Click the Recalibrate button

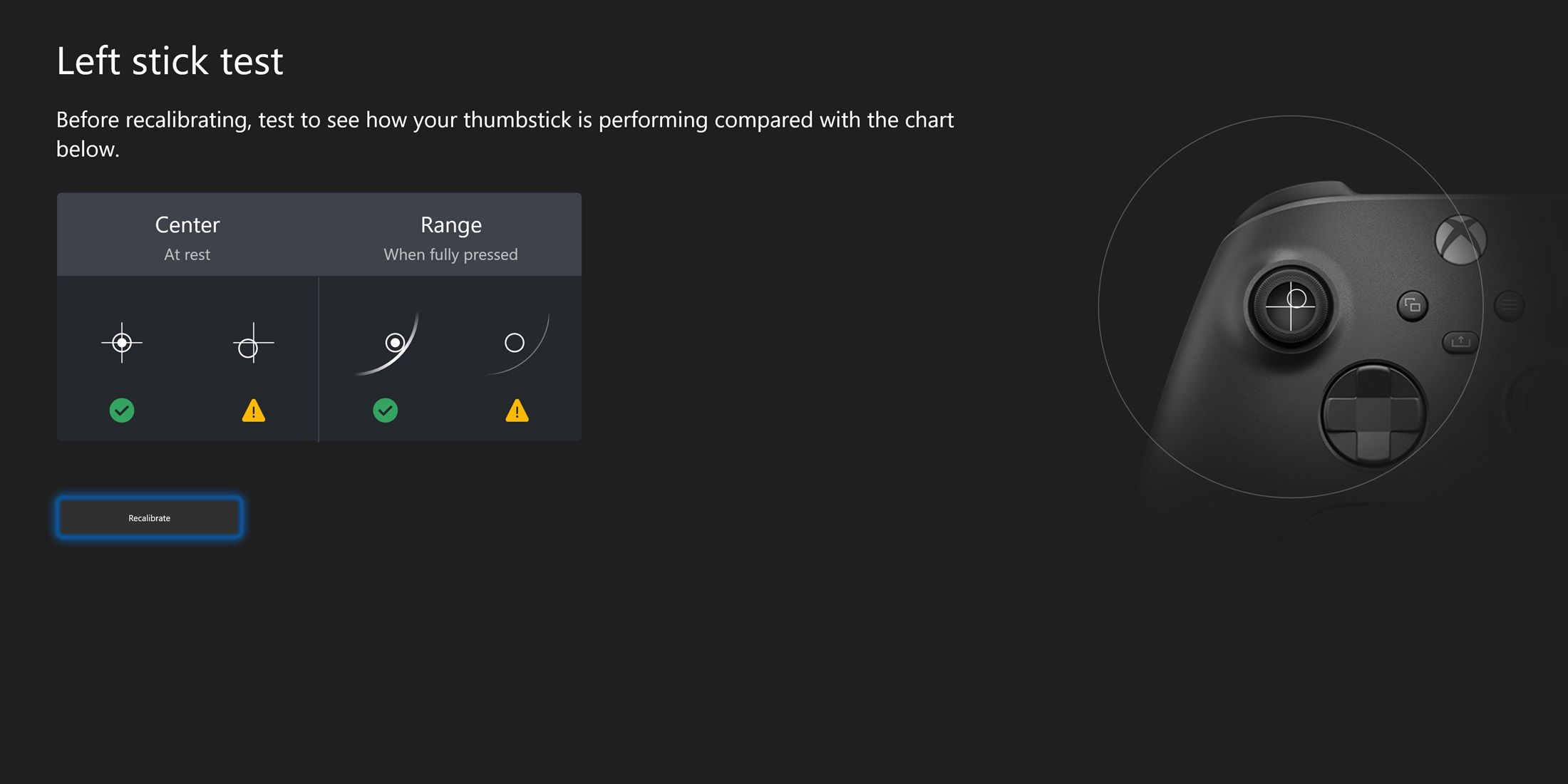(150, 518)
